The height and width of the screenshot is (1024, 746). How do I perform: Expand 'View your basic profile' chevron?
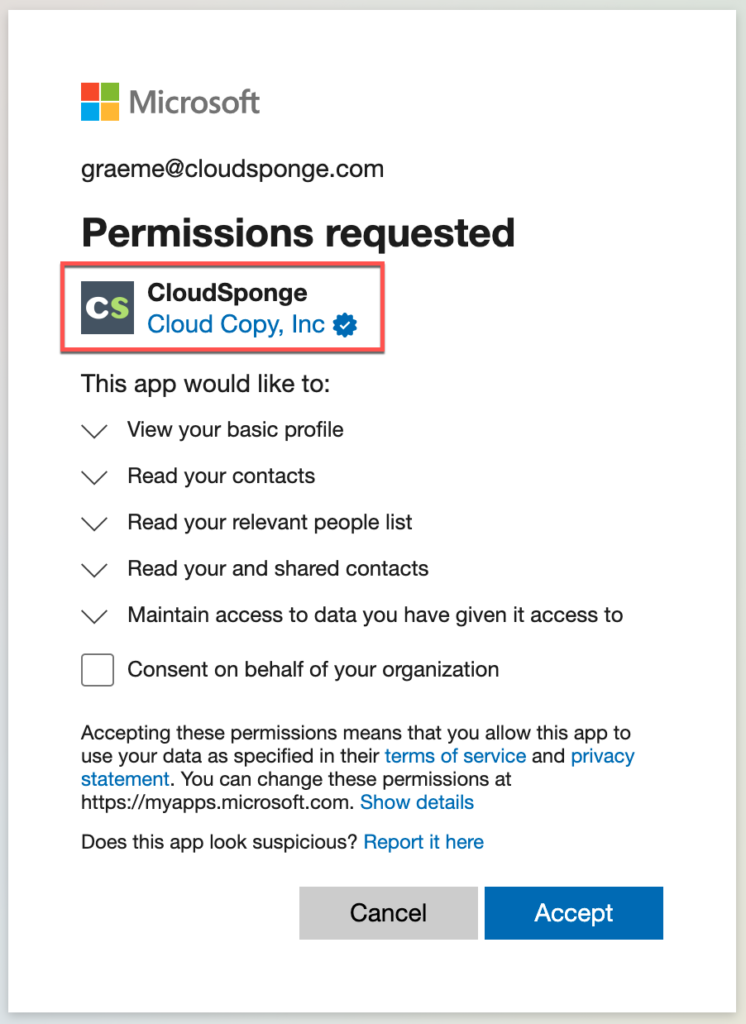click(x=95, y=431)
